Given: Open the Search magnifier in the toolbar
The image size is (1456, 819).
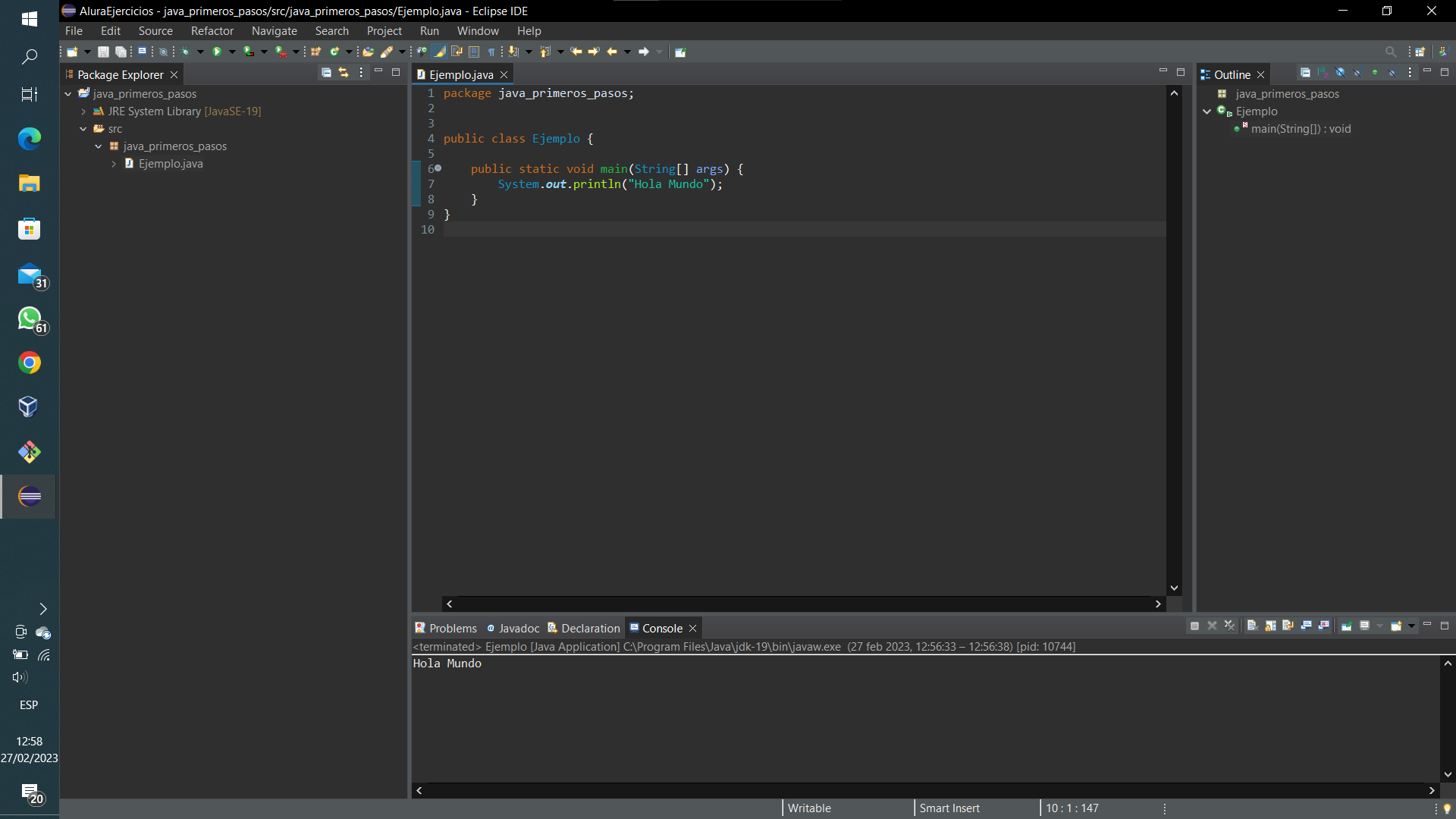Looking at the screenshot, I should pyautogui.click(x=1390, y=52).
